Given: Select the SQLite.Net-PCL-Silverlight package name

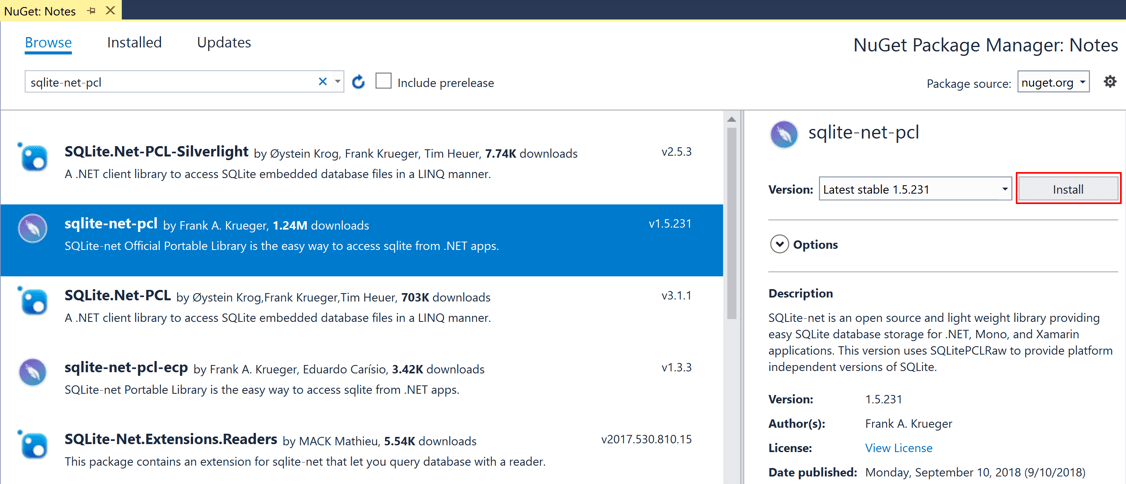Looking at the screenshot, I should (156, 152).
